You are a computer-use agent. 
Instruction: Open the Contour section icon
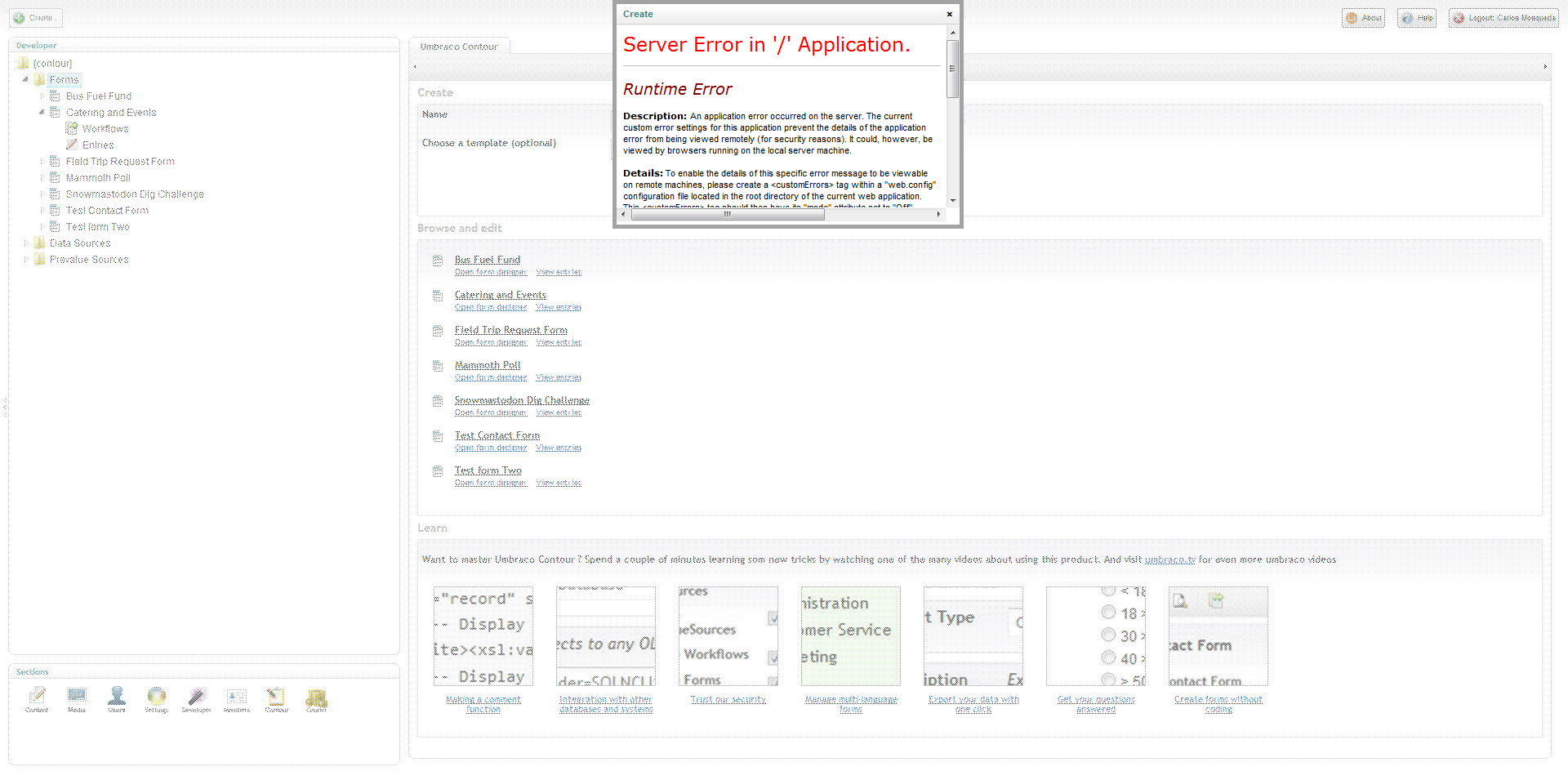point(276,697)
